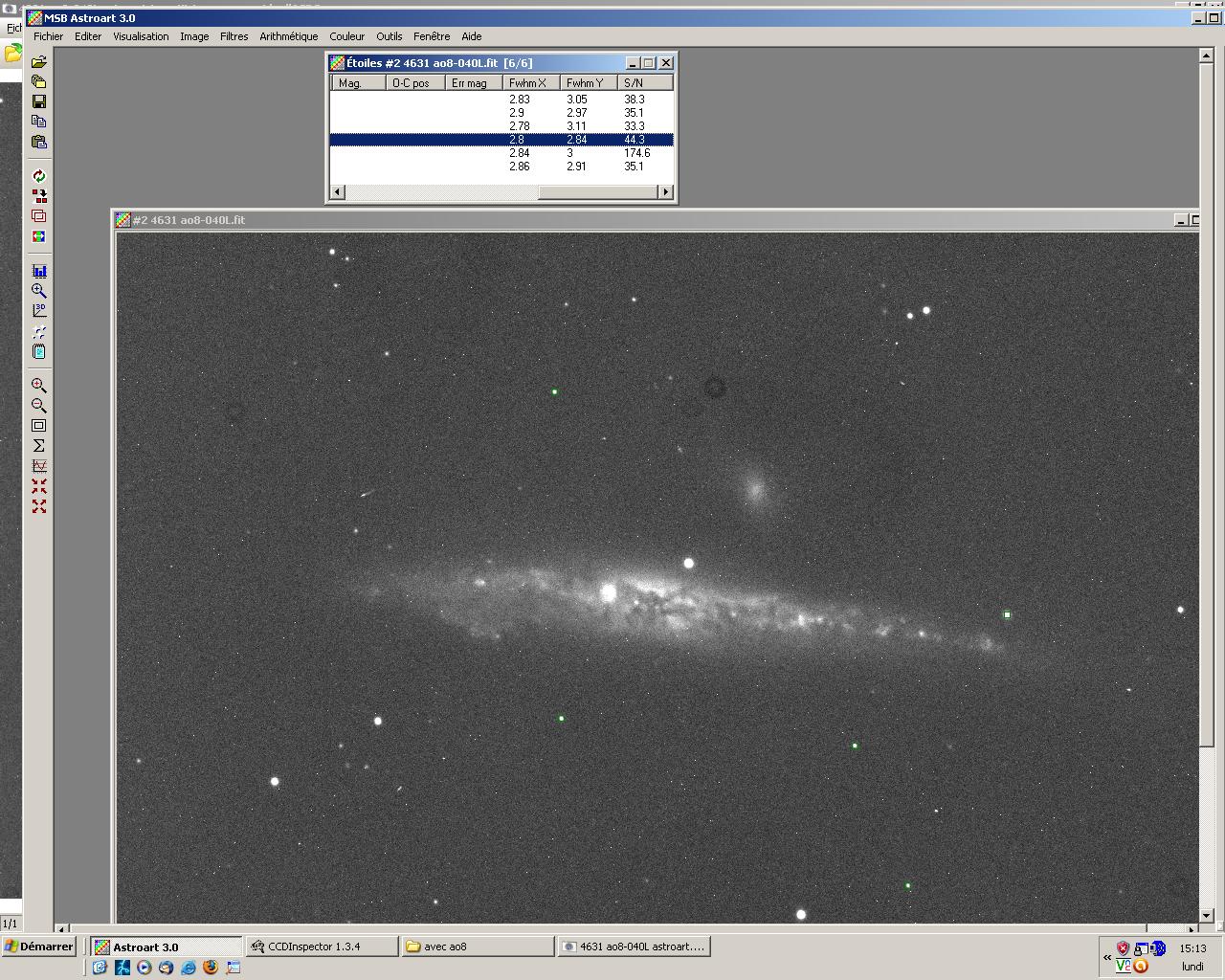This screenshot has height=980, width=1225.
Task: Open the Filtres menu
Action: pyautogui.click(x=234, y=36)
